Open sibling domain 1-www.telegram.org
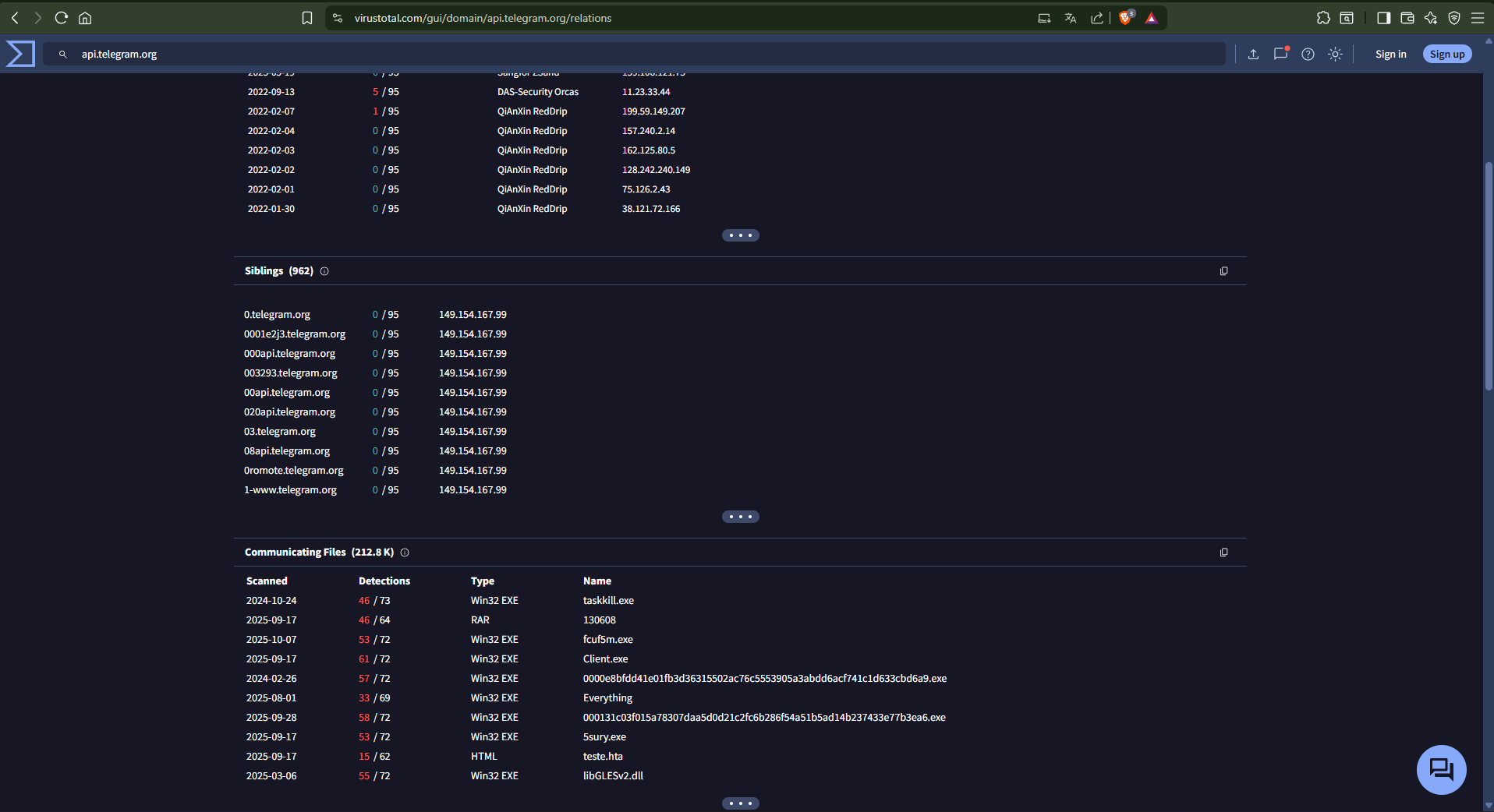The height and width of the screenshot is (812, 1494). coord(290,490)
